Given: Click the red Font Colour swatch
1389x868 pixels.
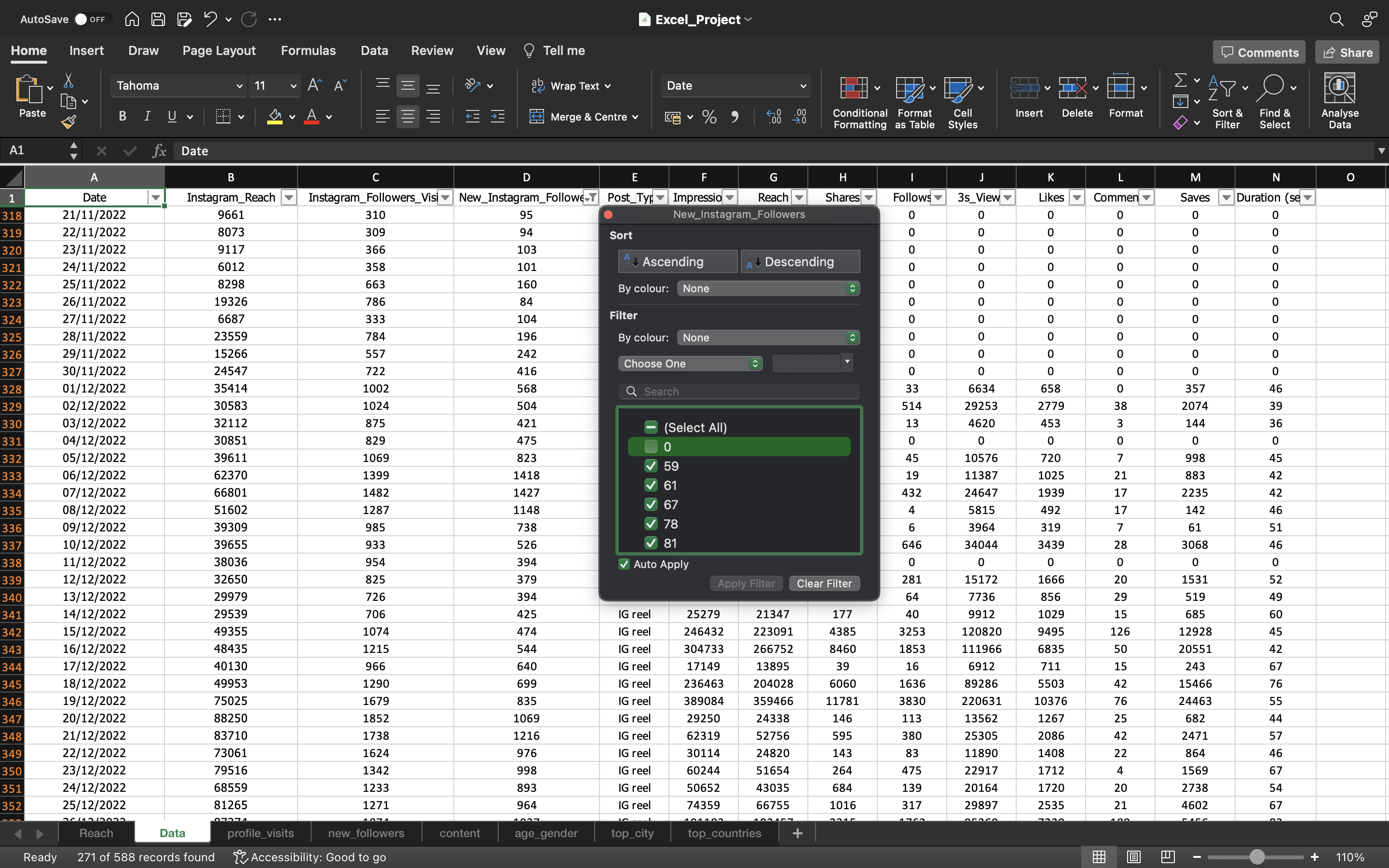Looking at the screenshot, I should coord(312,117).
